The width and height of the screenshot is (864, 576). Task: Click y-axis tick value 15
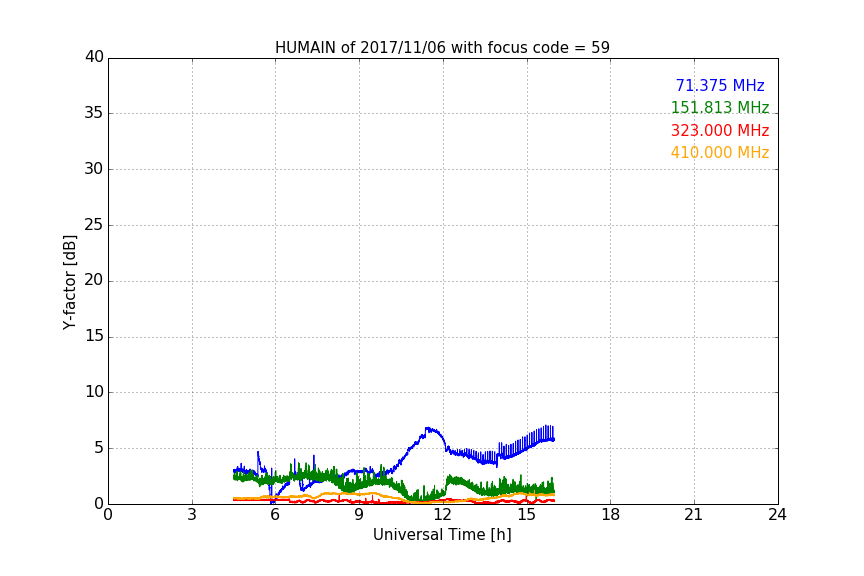click(x=94, y=336)
